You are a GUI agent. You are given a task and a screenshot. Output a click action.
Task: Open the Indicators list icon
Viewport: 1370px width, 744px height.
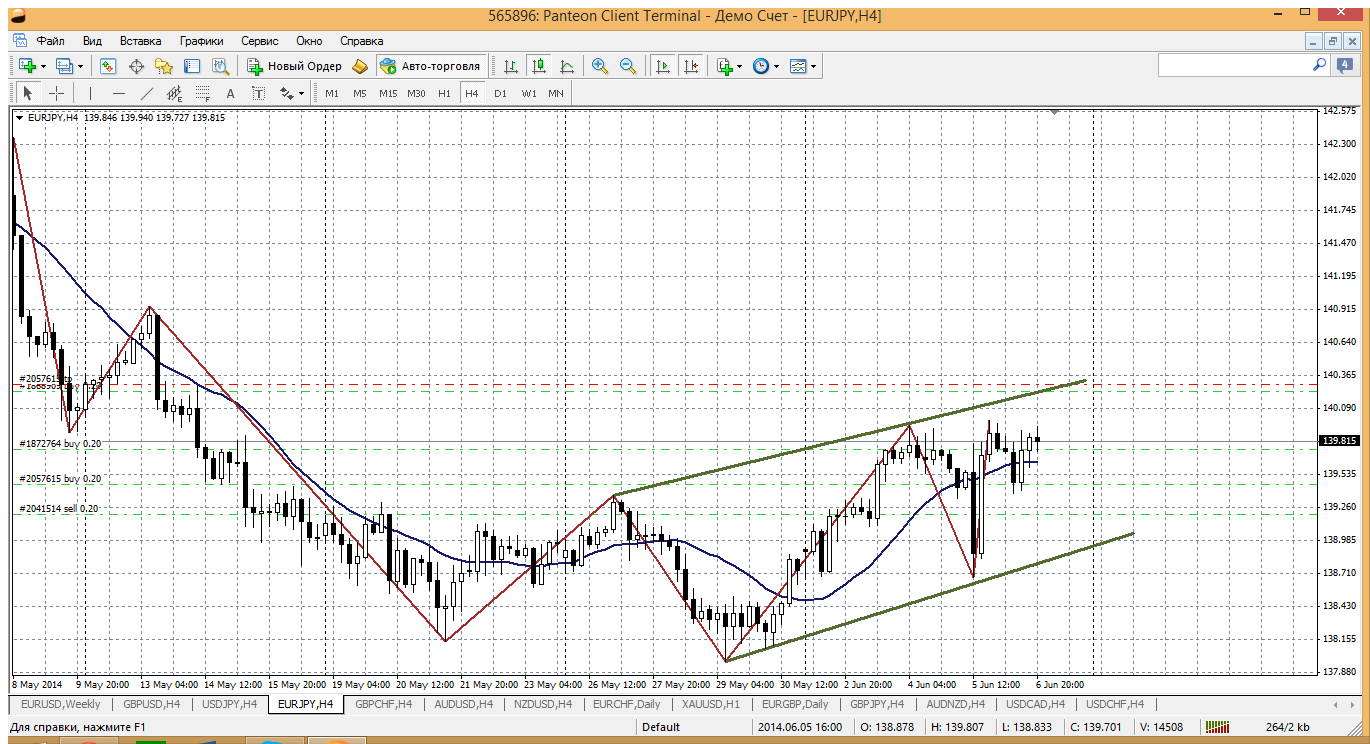725,66
